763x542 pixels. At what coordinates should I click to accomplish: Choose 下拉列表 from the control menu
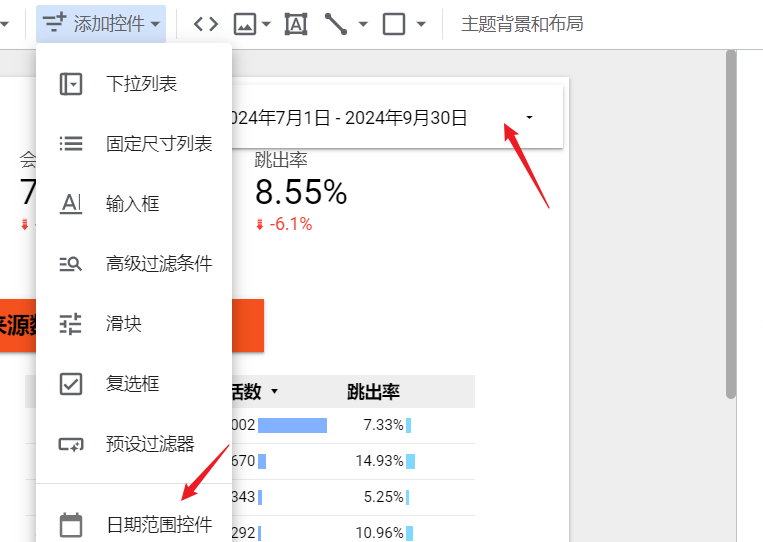[134, 84]
